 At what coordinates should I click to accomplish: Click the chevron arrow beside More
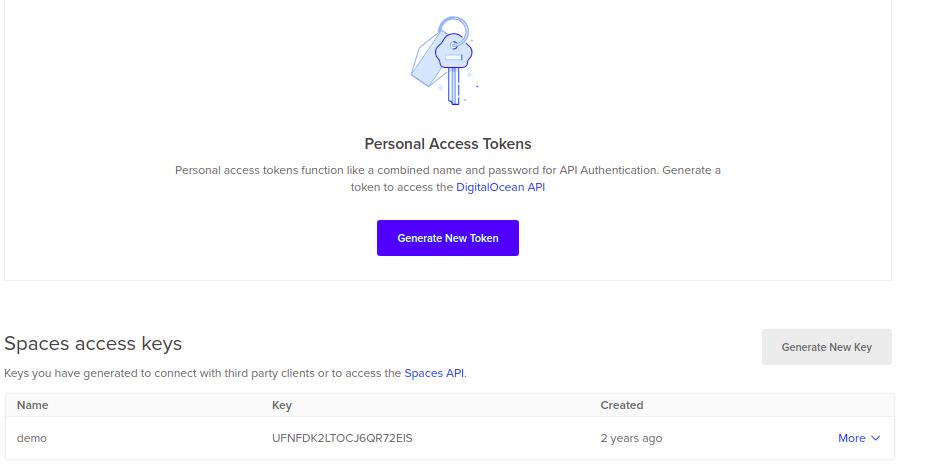tap(876, 438)
